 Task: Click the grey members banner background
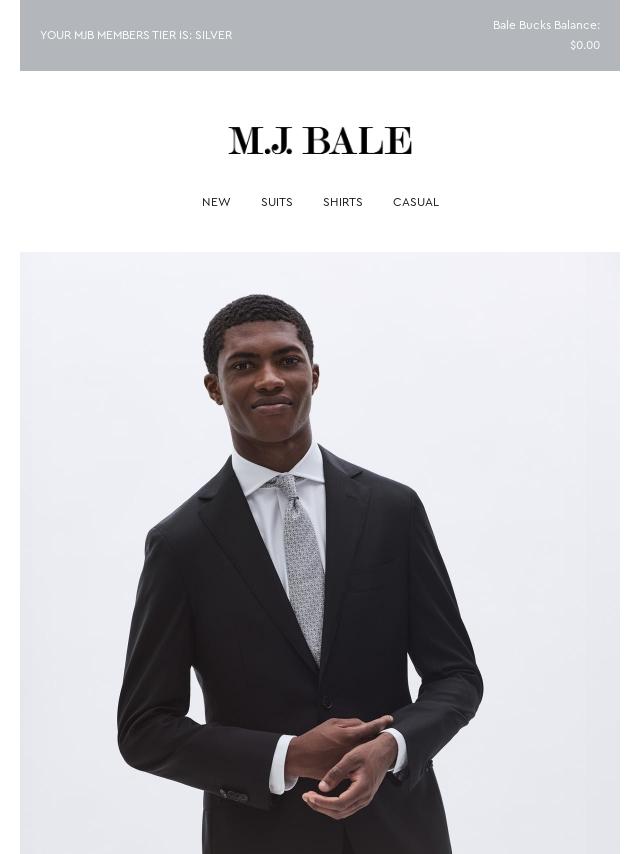[x=320, y=35]
